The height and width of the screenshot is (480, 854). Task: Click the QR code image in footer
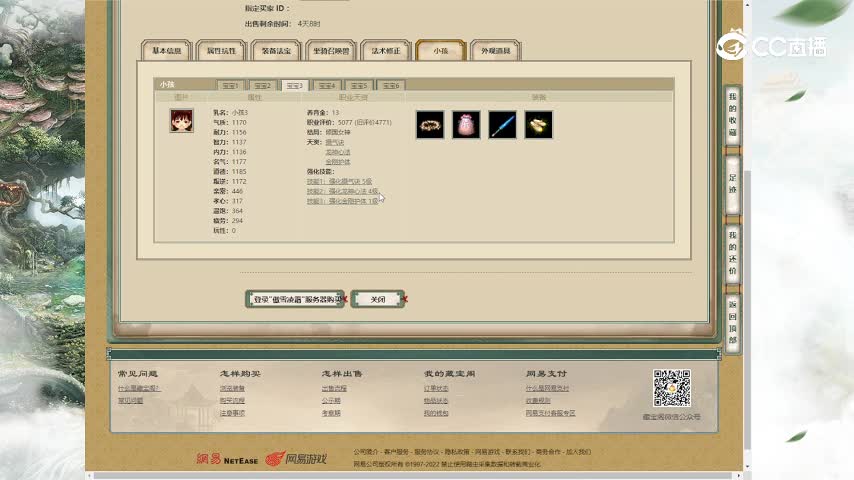[x=672, y=388]
